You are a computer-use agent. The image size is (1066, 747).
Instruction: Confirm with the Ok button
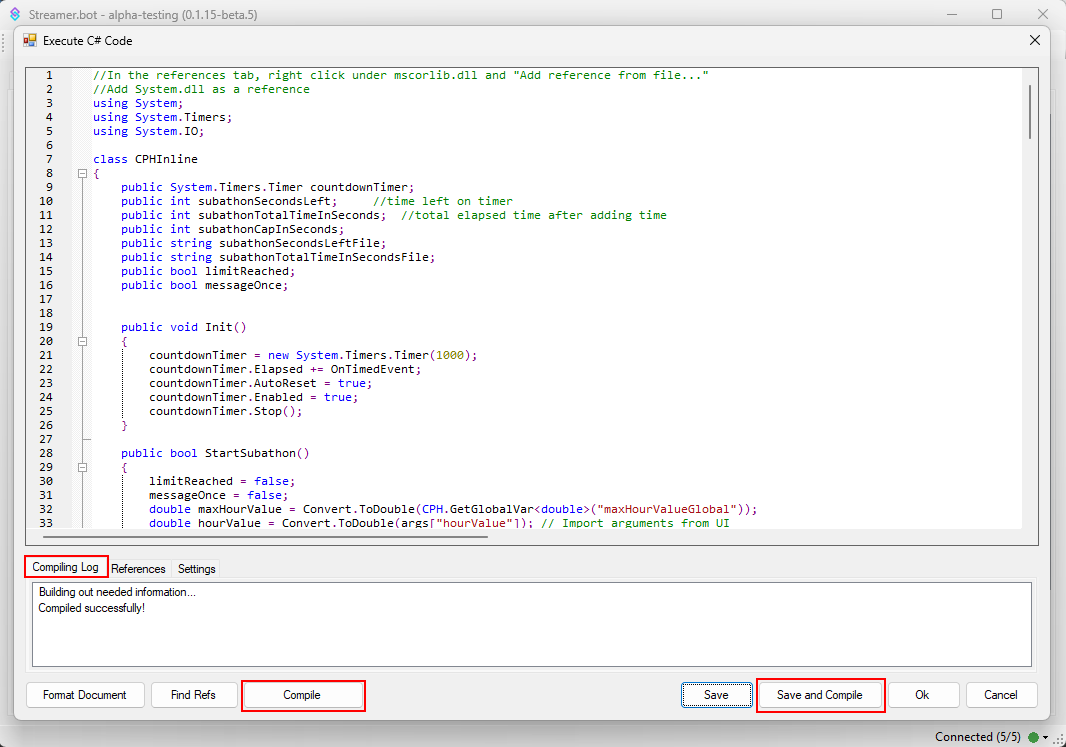[x=923, y=695]
